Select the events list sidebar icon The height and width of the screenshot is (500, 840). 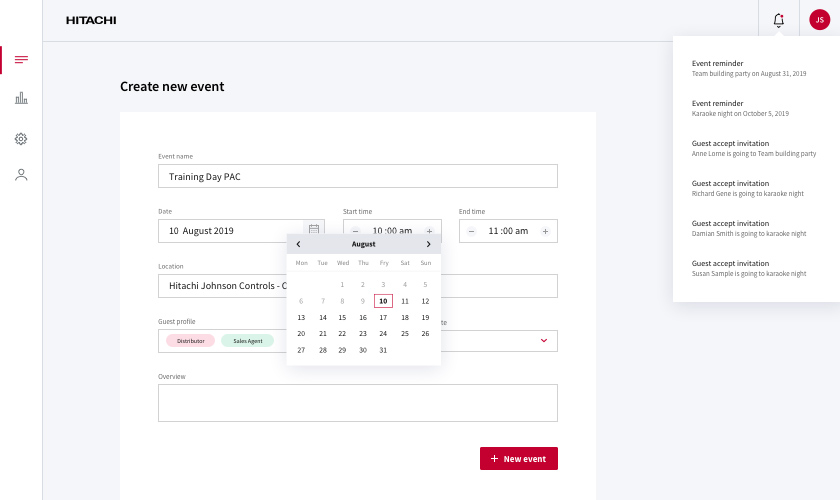[x=21, y=59]
